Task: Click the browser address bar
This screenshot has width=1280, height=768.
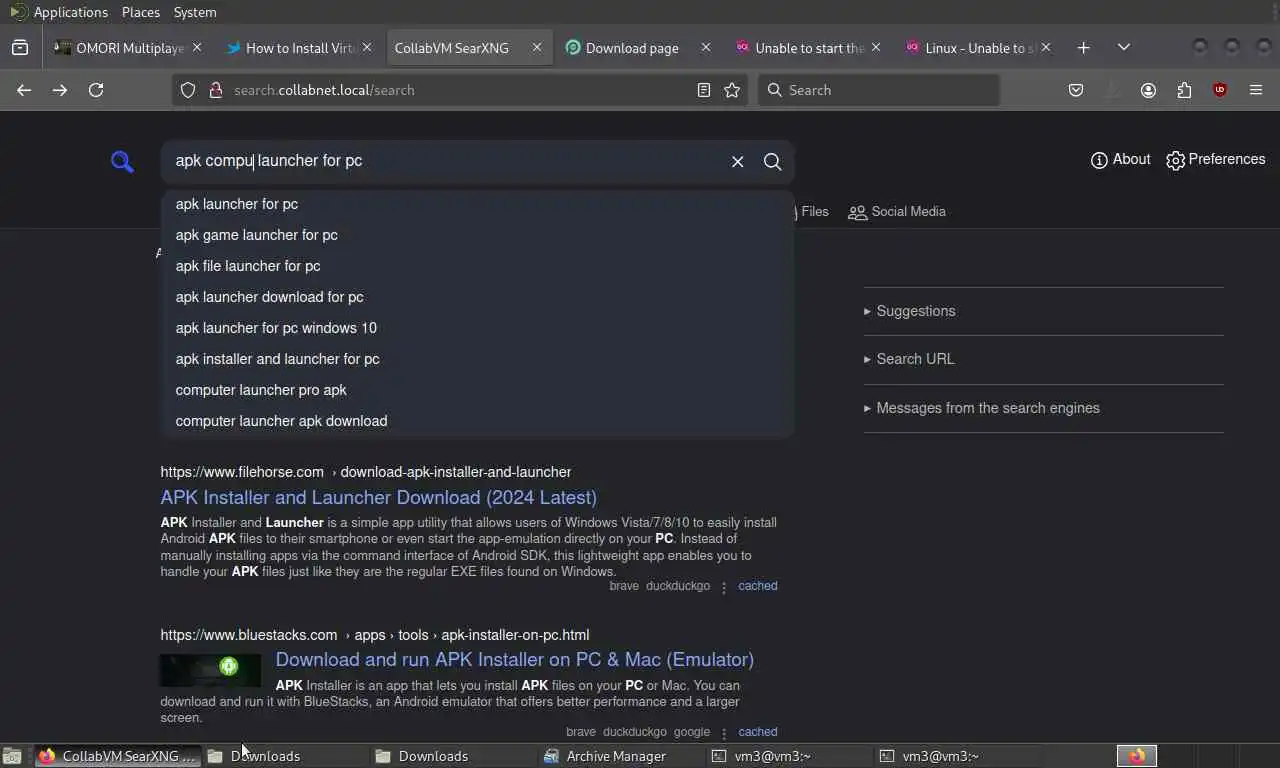Action: click(460, 90)
